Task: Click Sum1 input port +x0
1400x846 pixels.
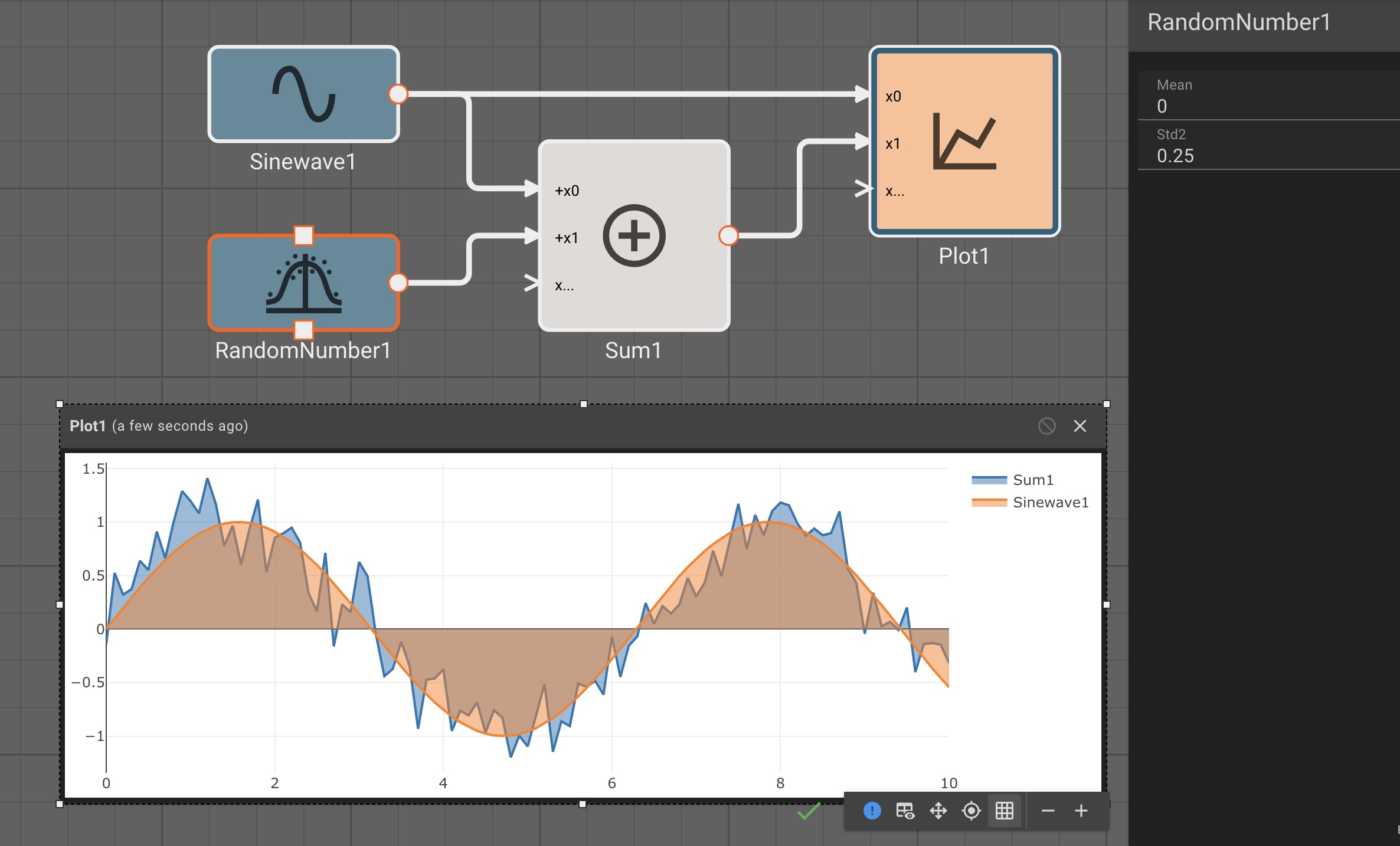Action: (x=533, y=189)
